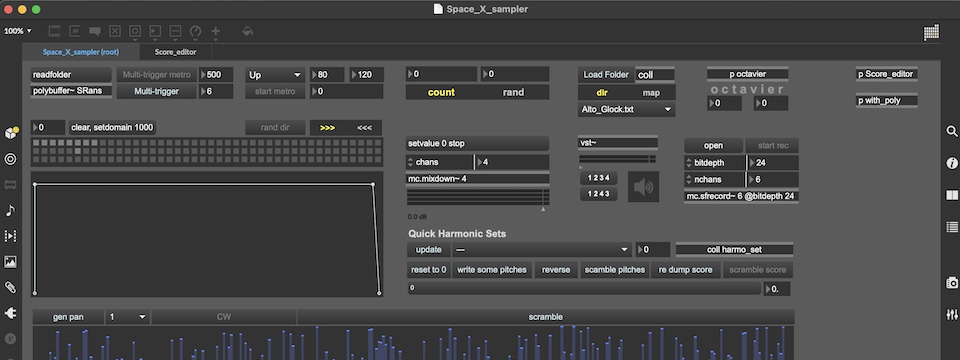
Task: Open the 'nchans' attribute selector
Action: pyautogui.click(x=715, y=179)
